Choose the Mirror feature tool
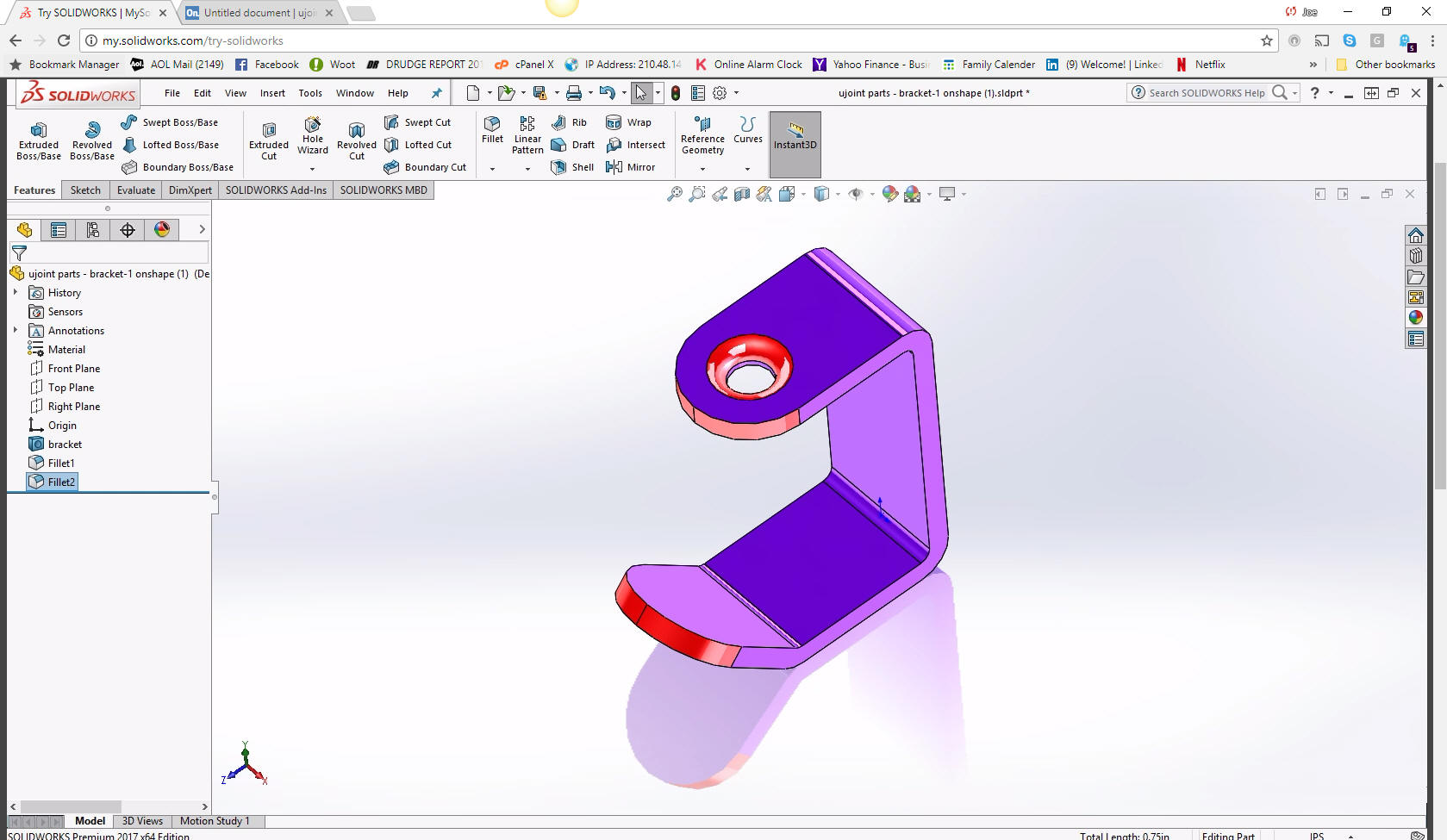 [631, 167]
